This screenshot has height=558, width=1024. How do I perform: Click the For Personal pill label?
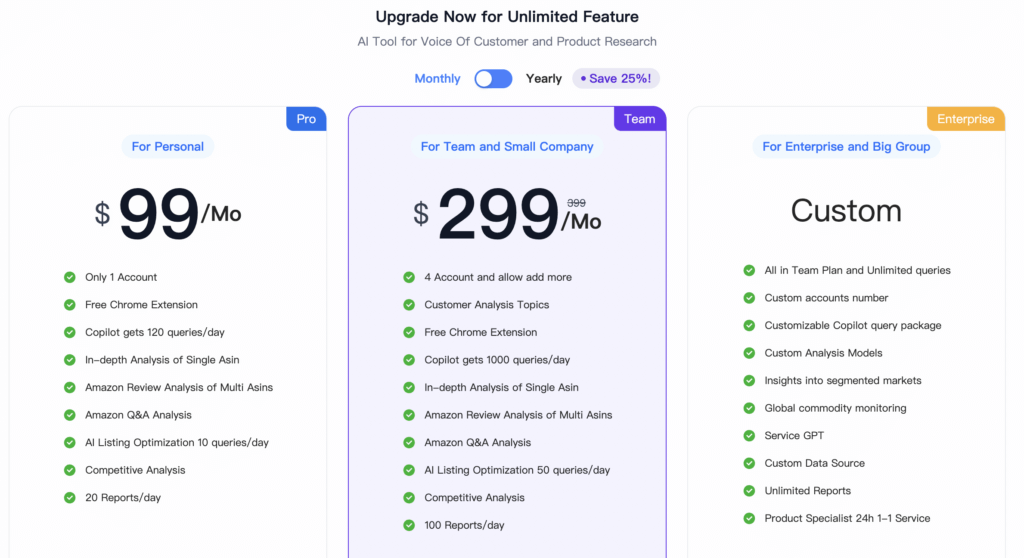coord(168,146)
